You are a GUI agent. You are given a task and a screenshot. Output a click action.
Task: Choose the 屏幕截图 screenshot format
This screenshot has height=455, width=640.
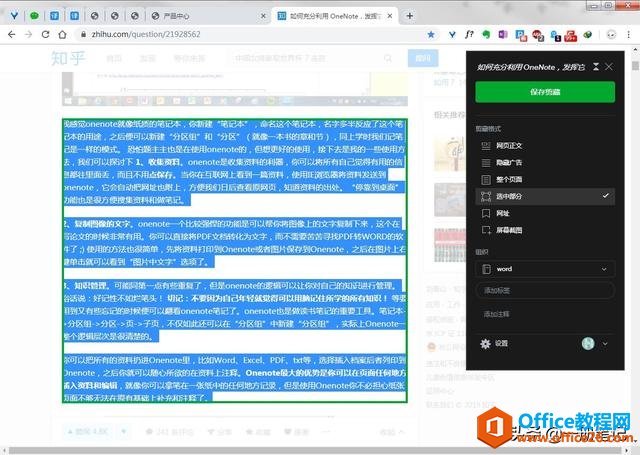click(545, 230)
